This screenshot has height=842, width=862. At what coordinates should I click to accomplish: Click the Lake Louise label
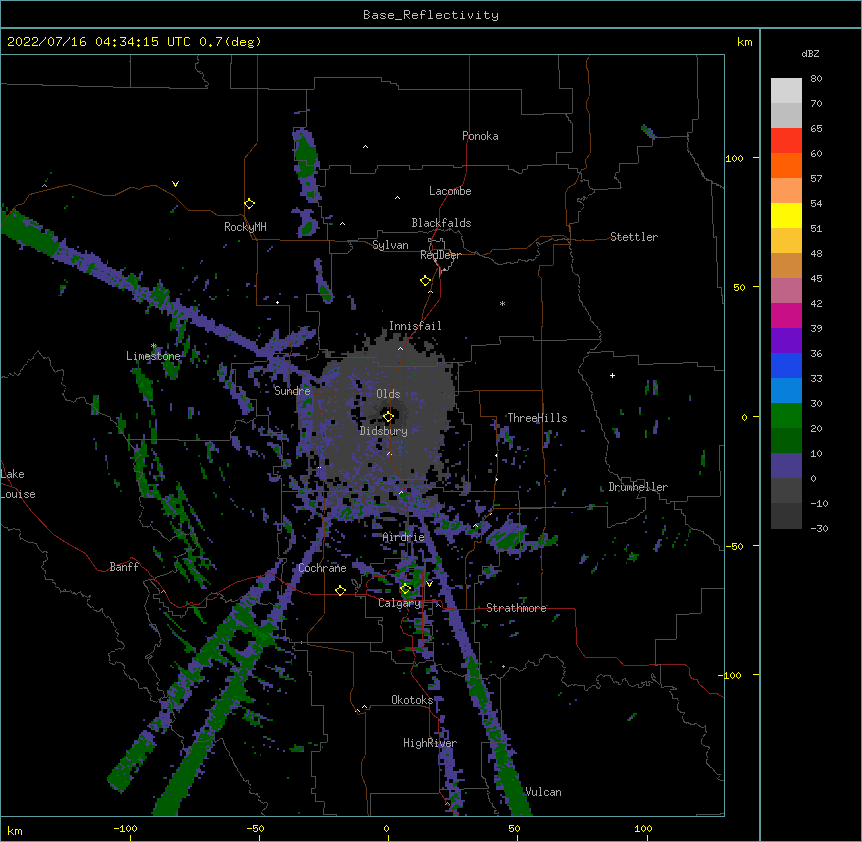point(18,484)
